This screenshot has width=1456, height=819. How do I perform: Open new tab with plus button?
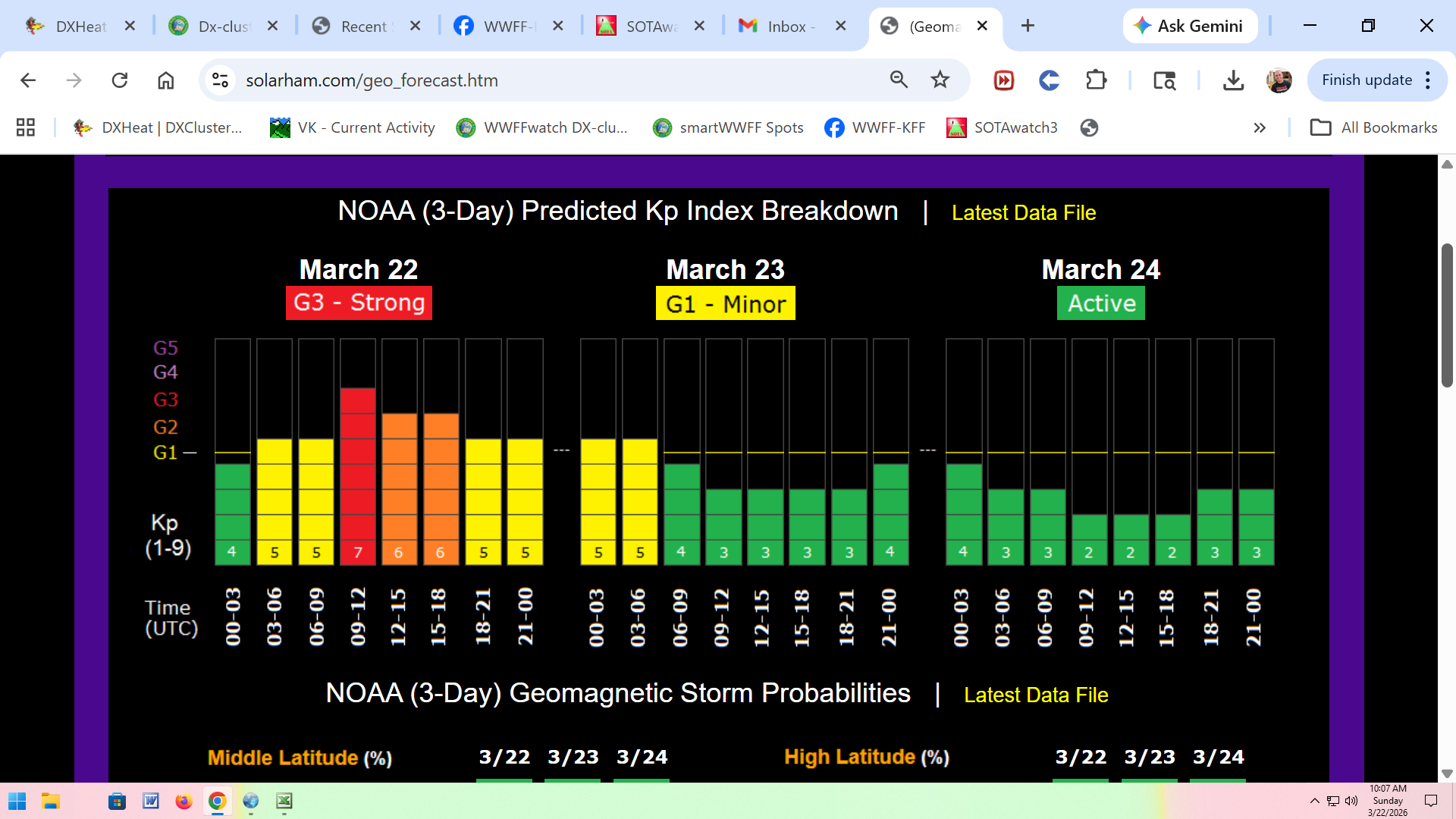1028,26
